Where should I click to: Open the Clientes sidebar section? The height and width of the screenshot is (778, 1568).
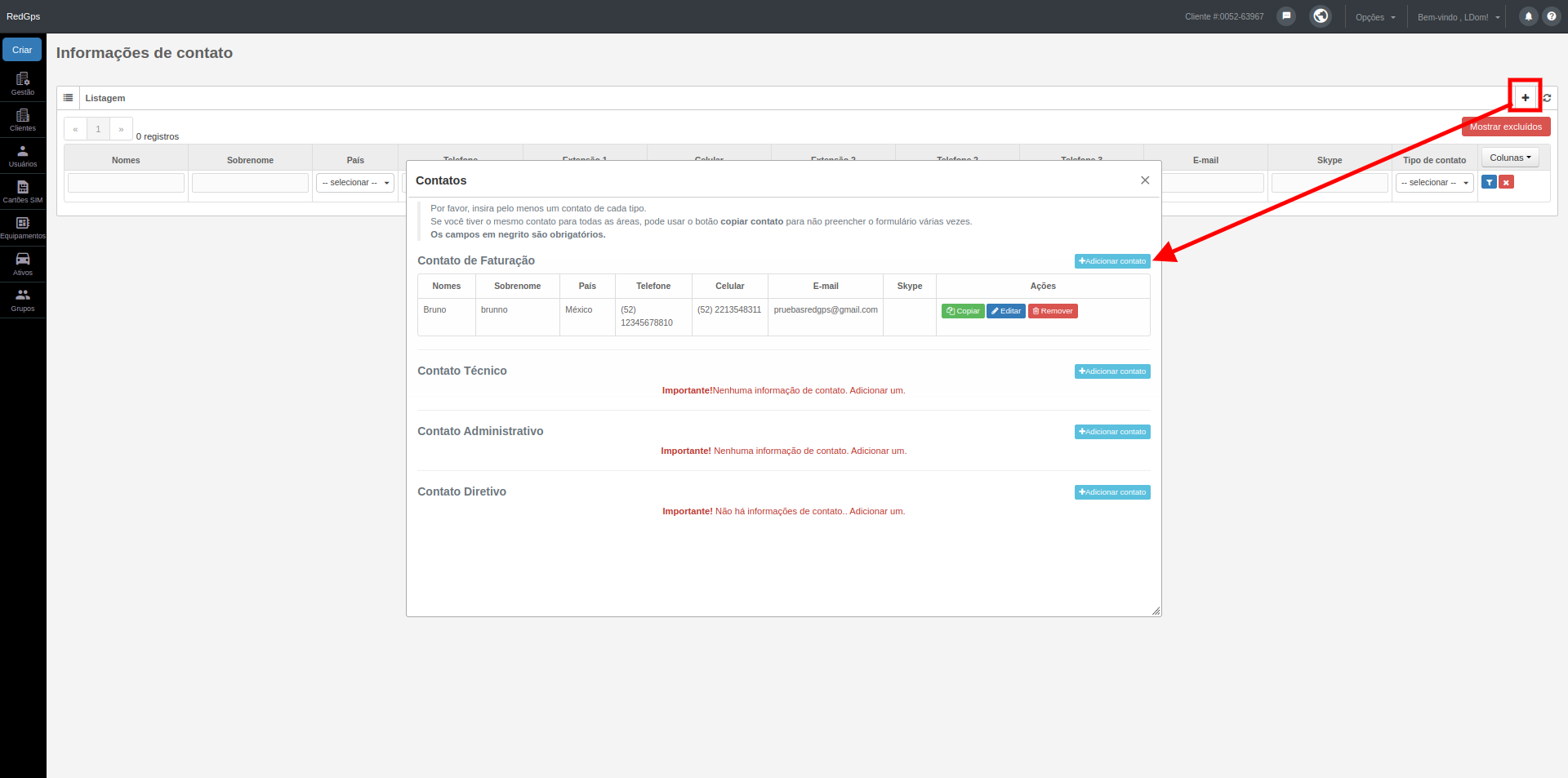pos(23,119)
